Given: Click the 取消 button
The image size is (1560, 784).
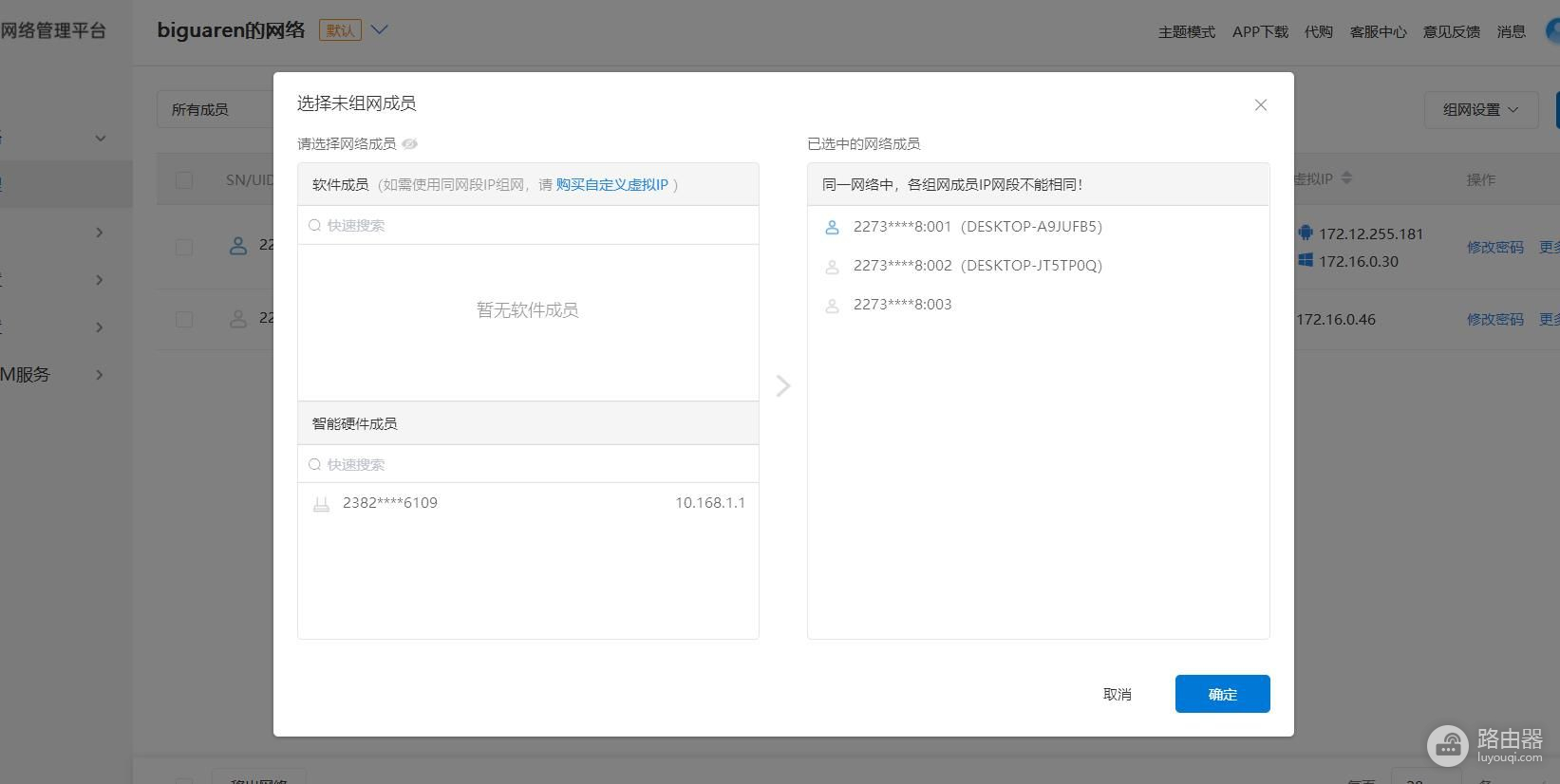Looking at the screenshot, I should pyautogui.click(x=1118, y=694).
